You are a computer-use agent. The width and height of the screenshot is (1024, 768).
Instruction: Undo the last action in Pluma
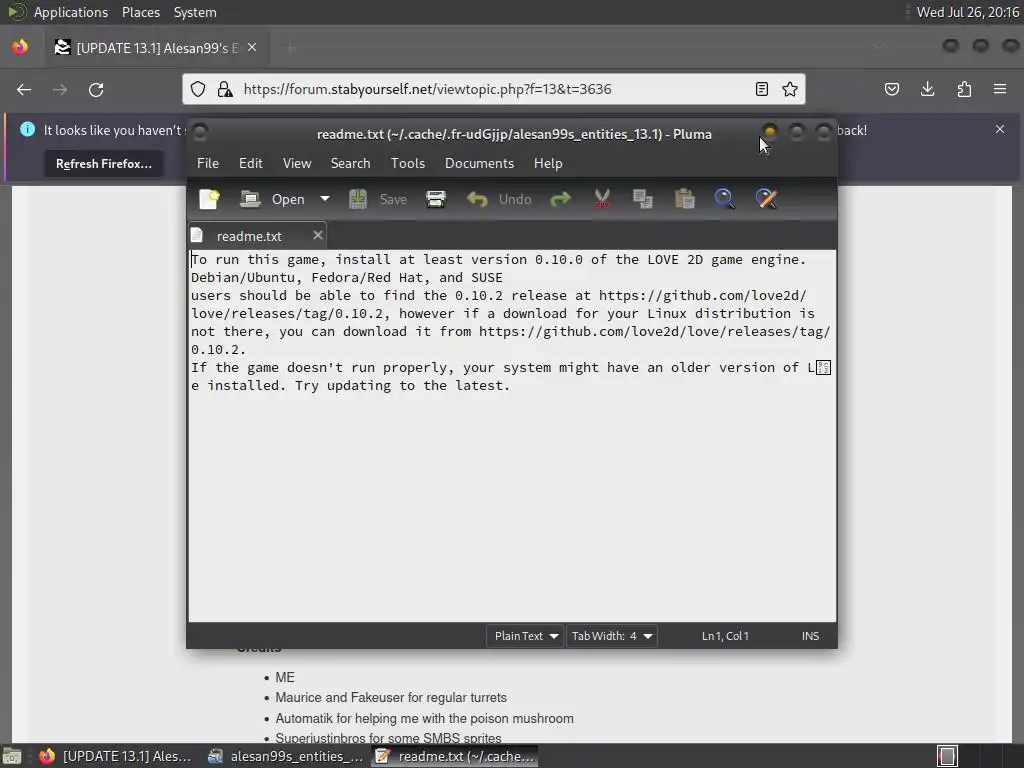tap(499, 199)
